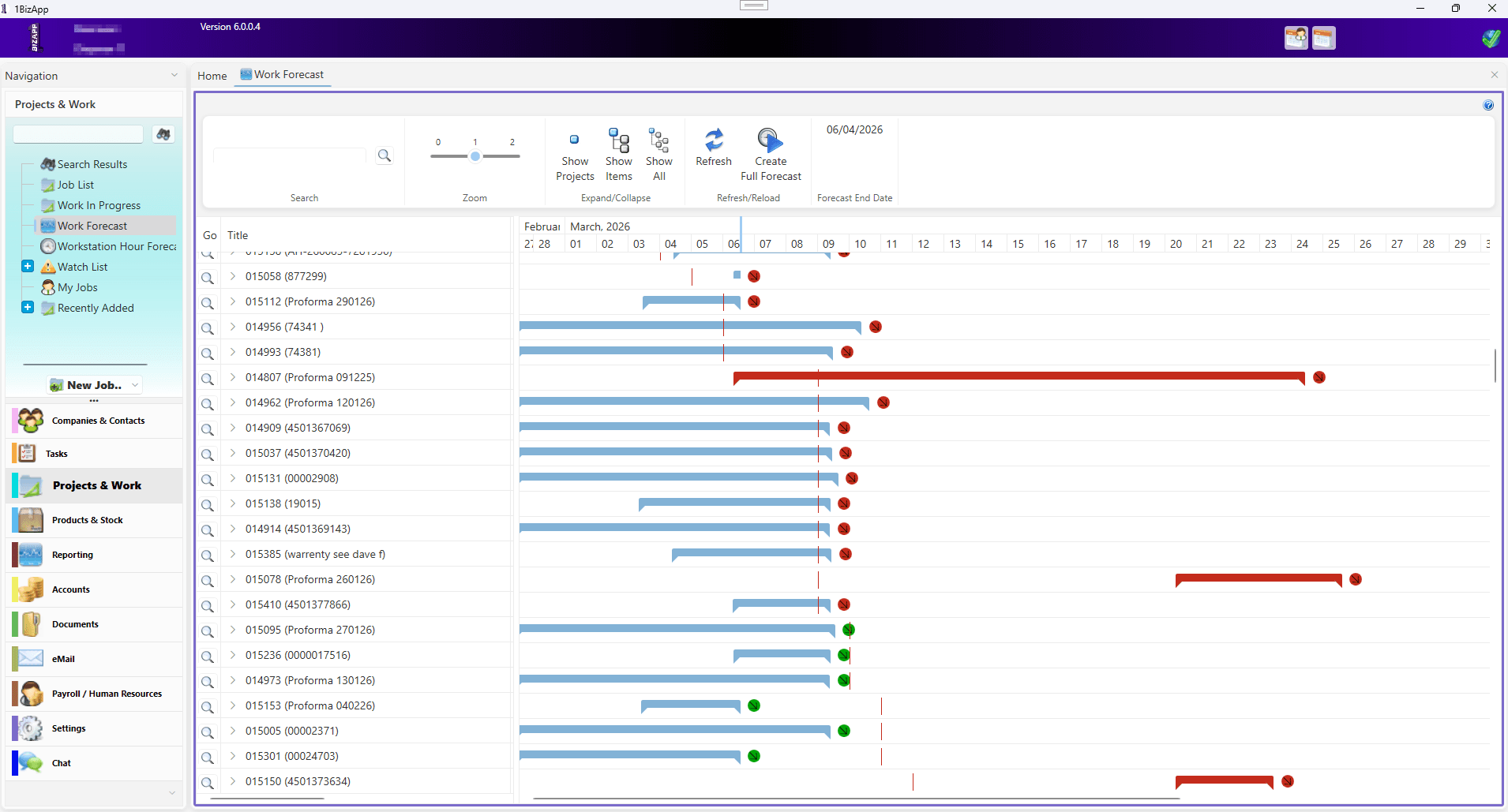The height and width of the screenshot is (812, 1508).
Task: Click the Show All expand icon
Action: [658, 140]
